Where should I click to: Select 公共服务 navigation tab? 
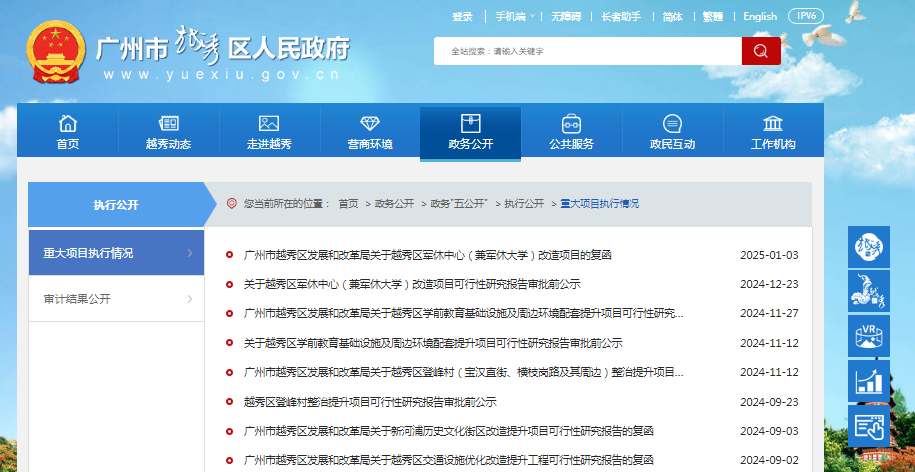(571, 133)
